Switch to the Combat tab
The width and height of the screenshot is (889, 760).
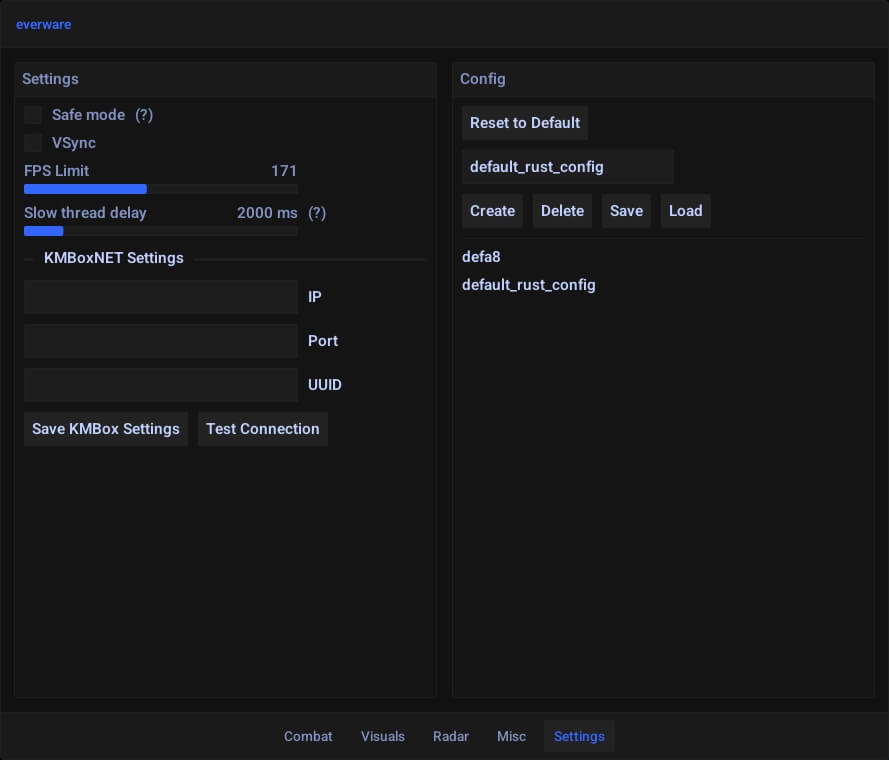pyautogui.click(x=308, y=736)
